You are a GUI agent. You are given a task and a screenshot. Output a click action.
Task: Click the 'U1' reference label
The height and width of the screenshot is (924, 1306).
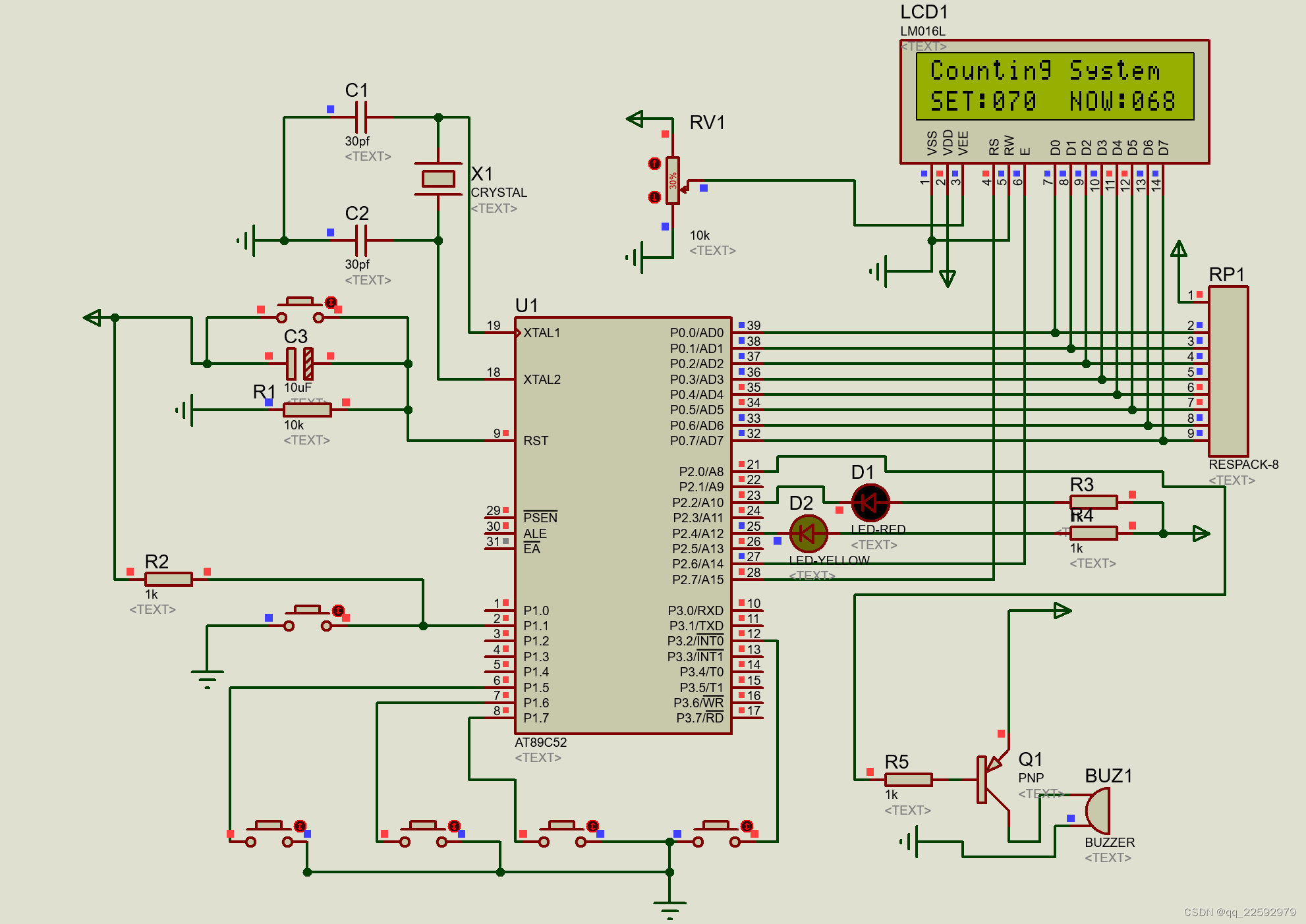(526, 306)
